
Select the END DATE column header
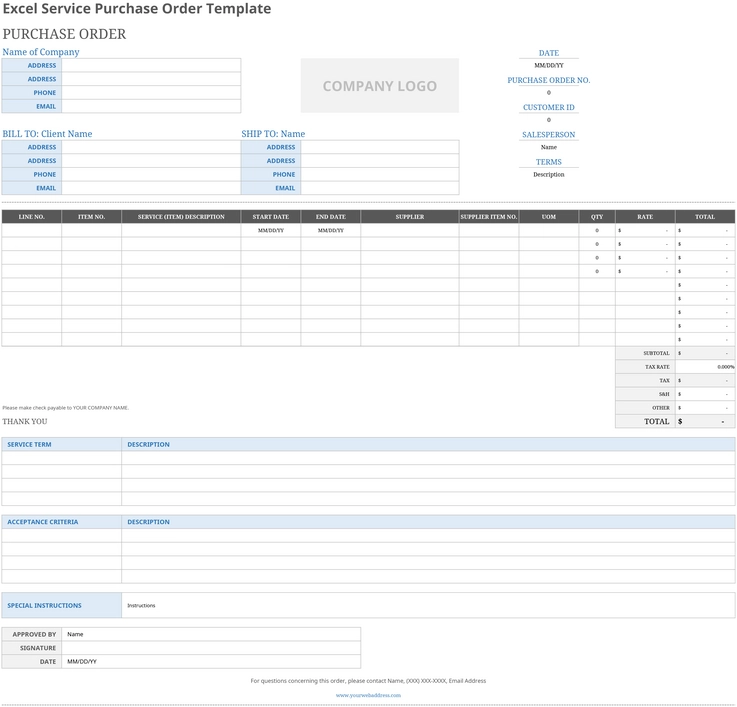(x=331, y=217)
